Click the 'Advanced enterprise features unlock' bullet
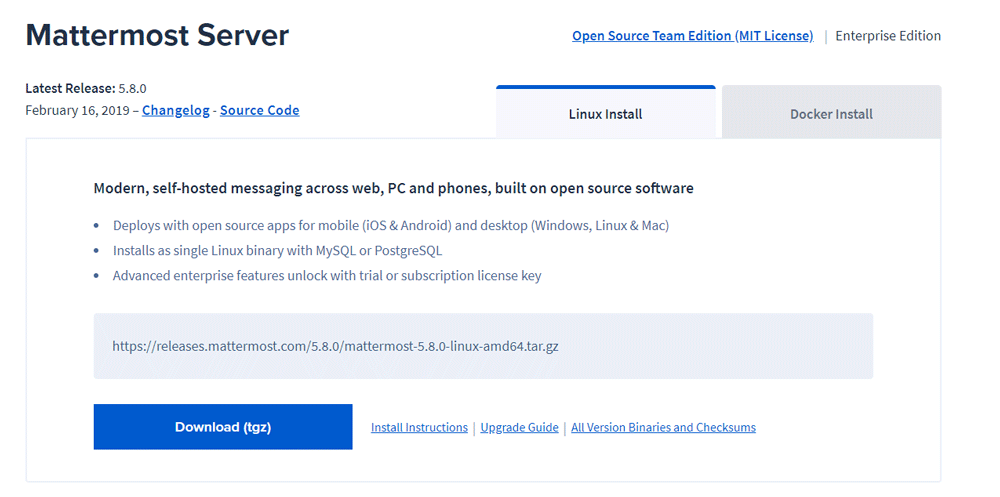 327,276
